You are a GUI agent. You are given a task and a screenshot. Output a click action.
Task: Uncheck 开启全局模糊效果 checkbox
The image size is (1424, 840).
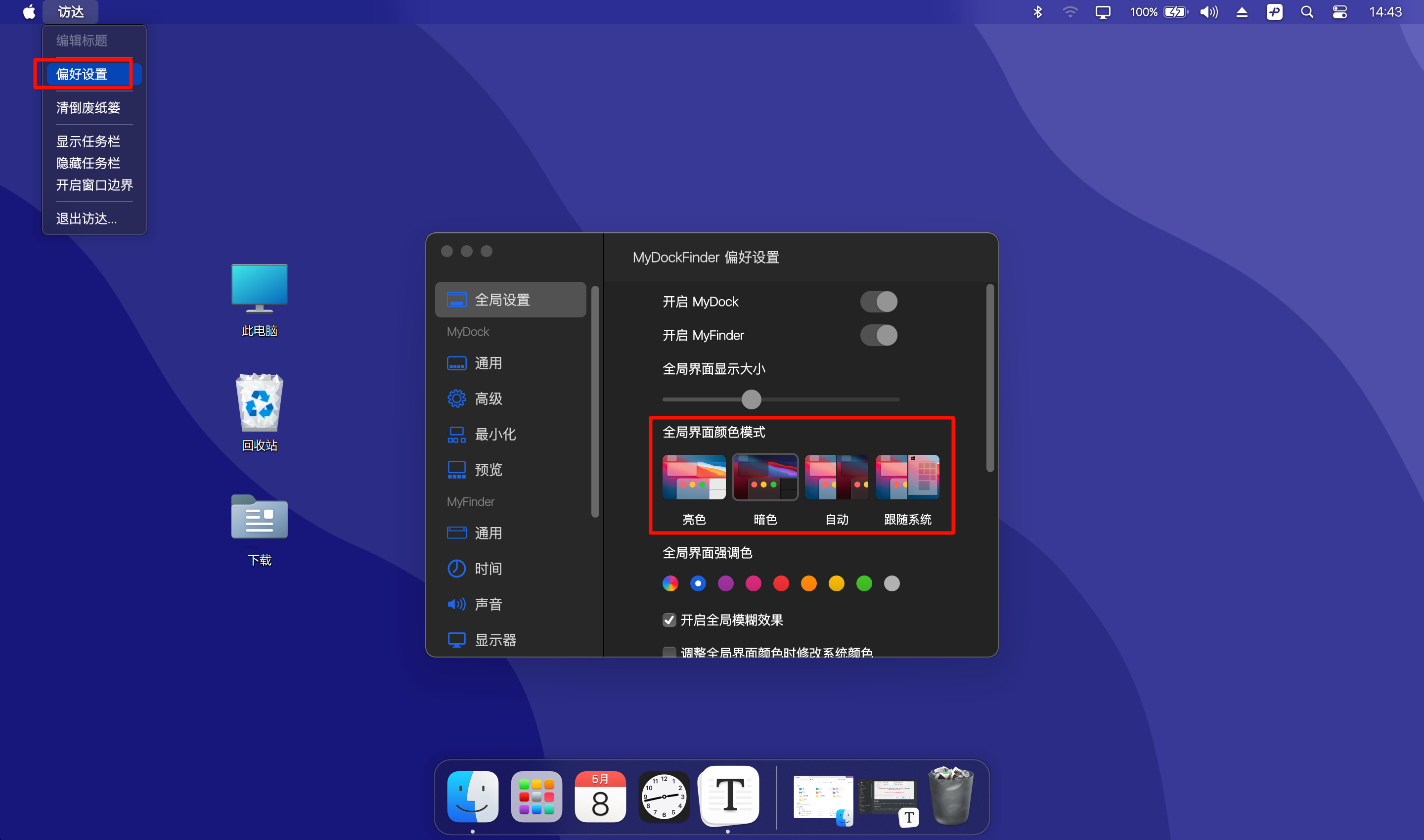coord(669,620)
